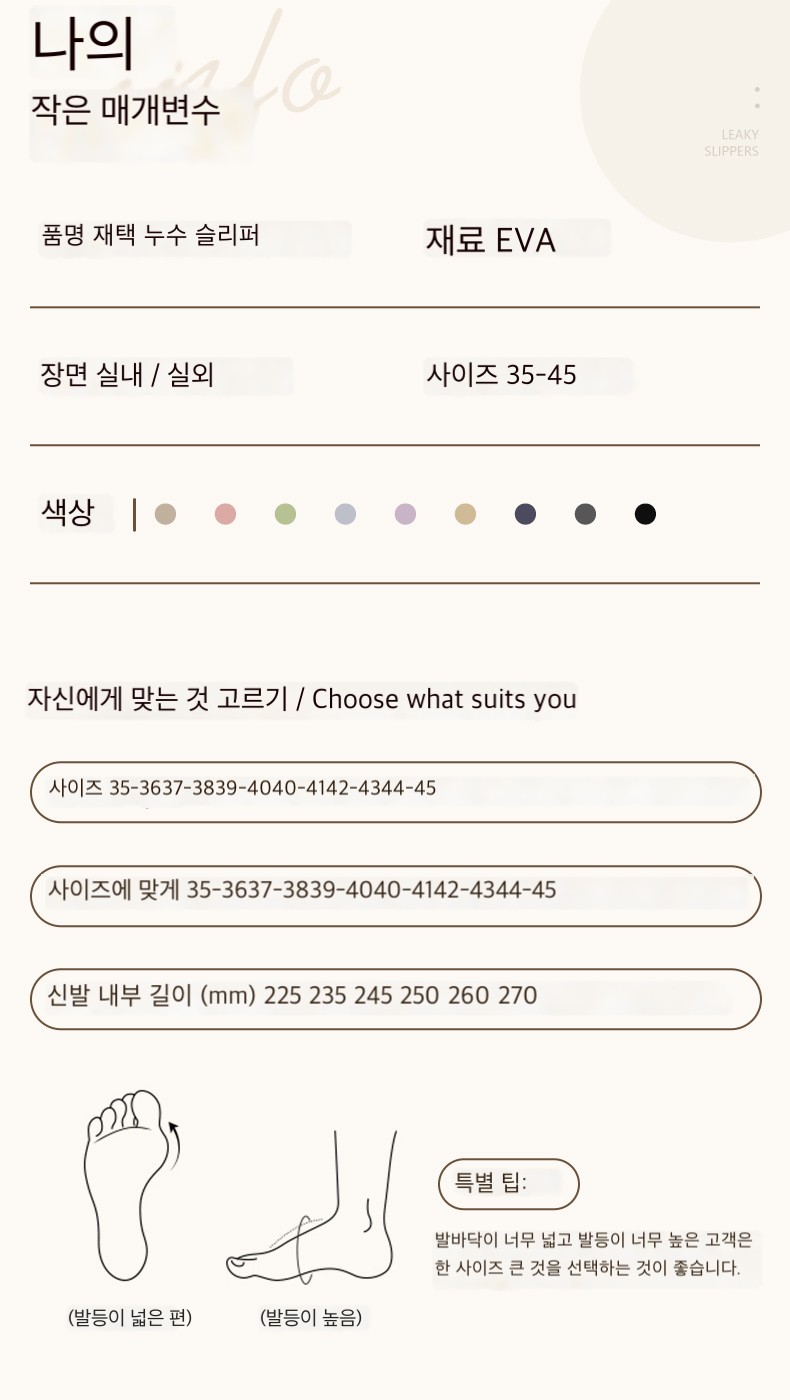Select the lavender color swatch

point(405,514)
